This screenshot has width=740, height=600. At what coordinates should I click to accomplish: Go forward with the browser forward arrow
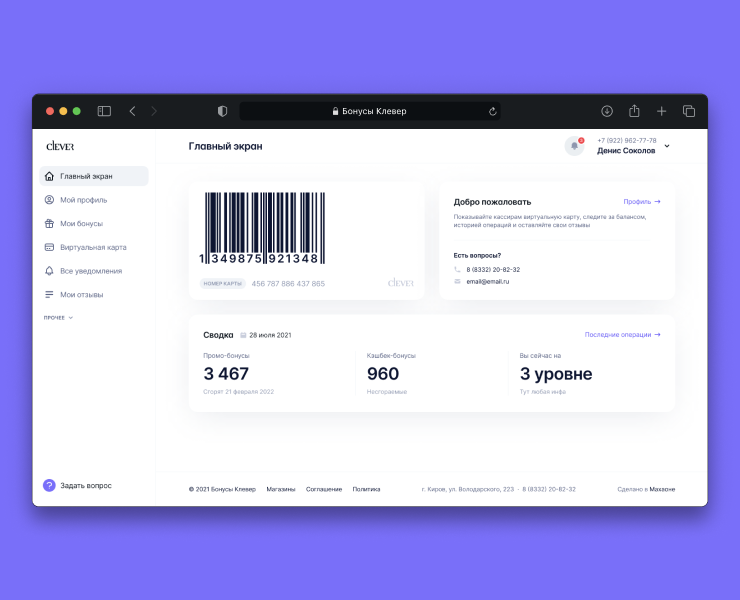(x=154, y=111)
